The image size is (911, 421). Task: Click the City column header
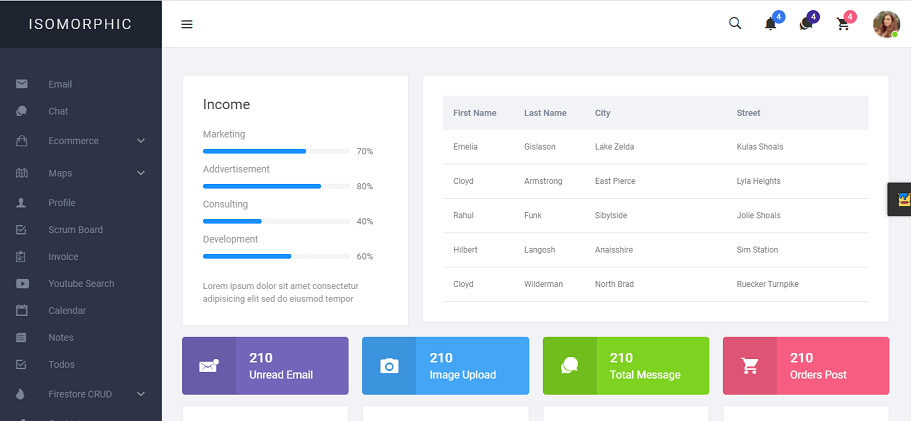[602, 113]
